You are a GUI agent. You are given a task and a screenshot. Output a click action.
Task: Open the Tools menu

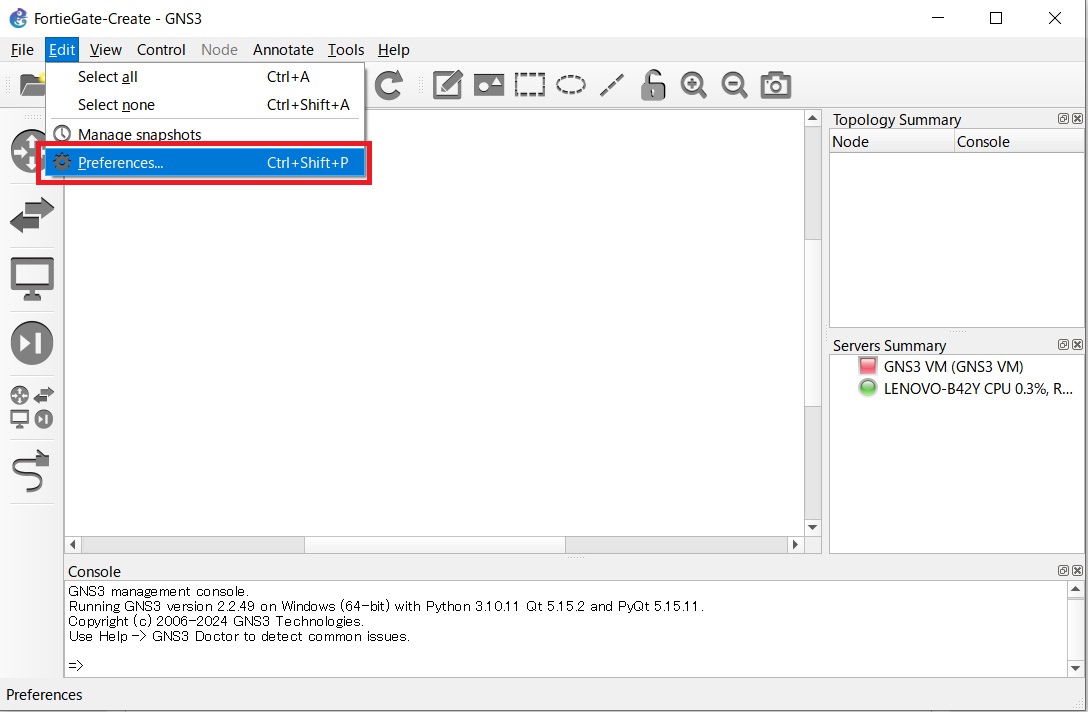click(346, 50)
